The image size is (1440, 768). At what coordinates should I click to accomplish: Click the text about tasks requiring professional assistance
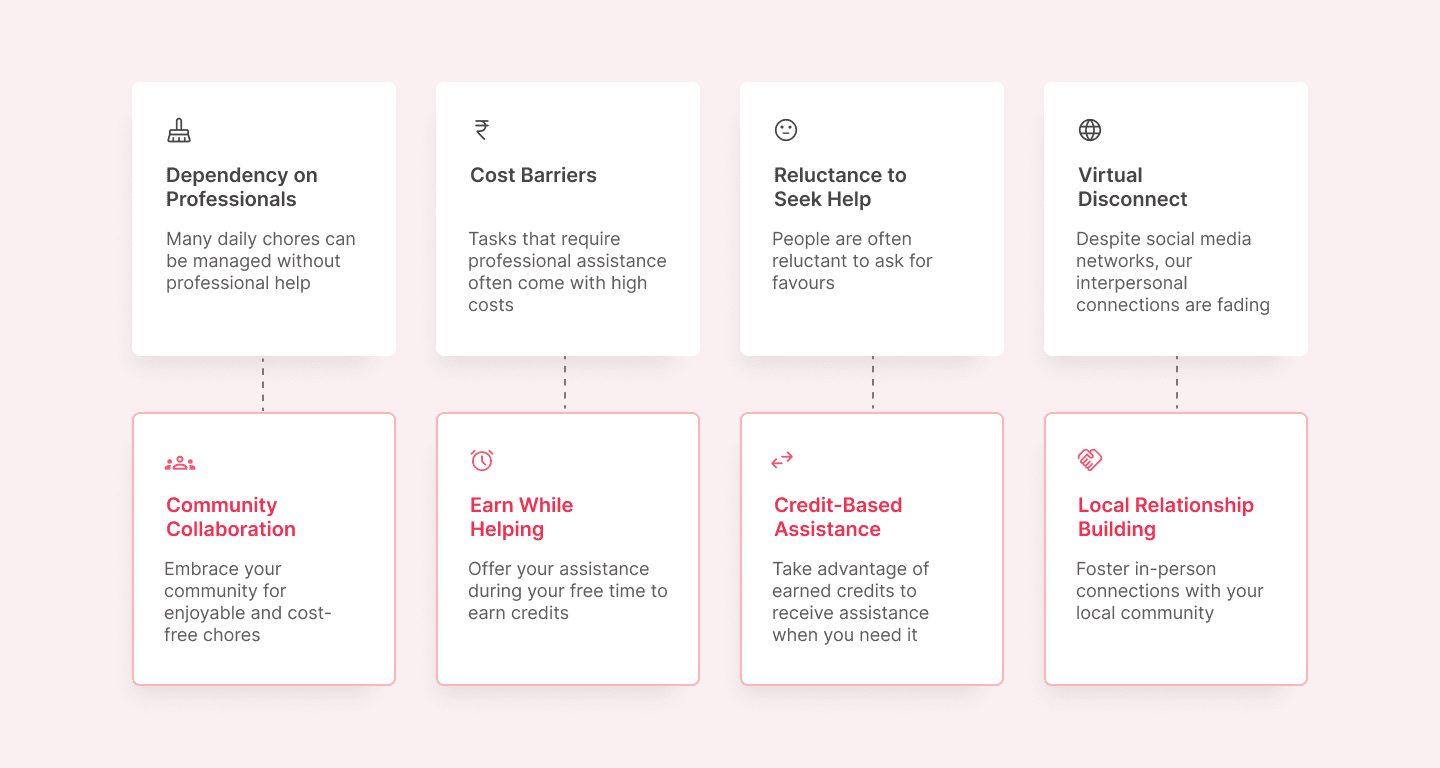click(x=567, y=272)
